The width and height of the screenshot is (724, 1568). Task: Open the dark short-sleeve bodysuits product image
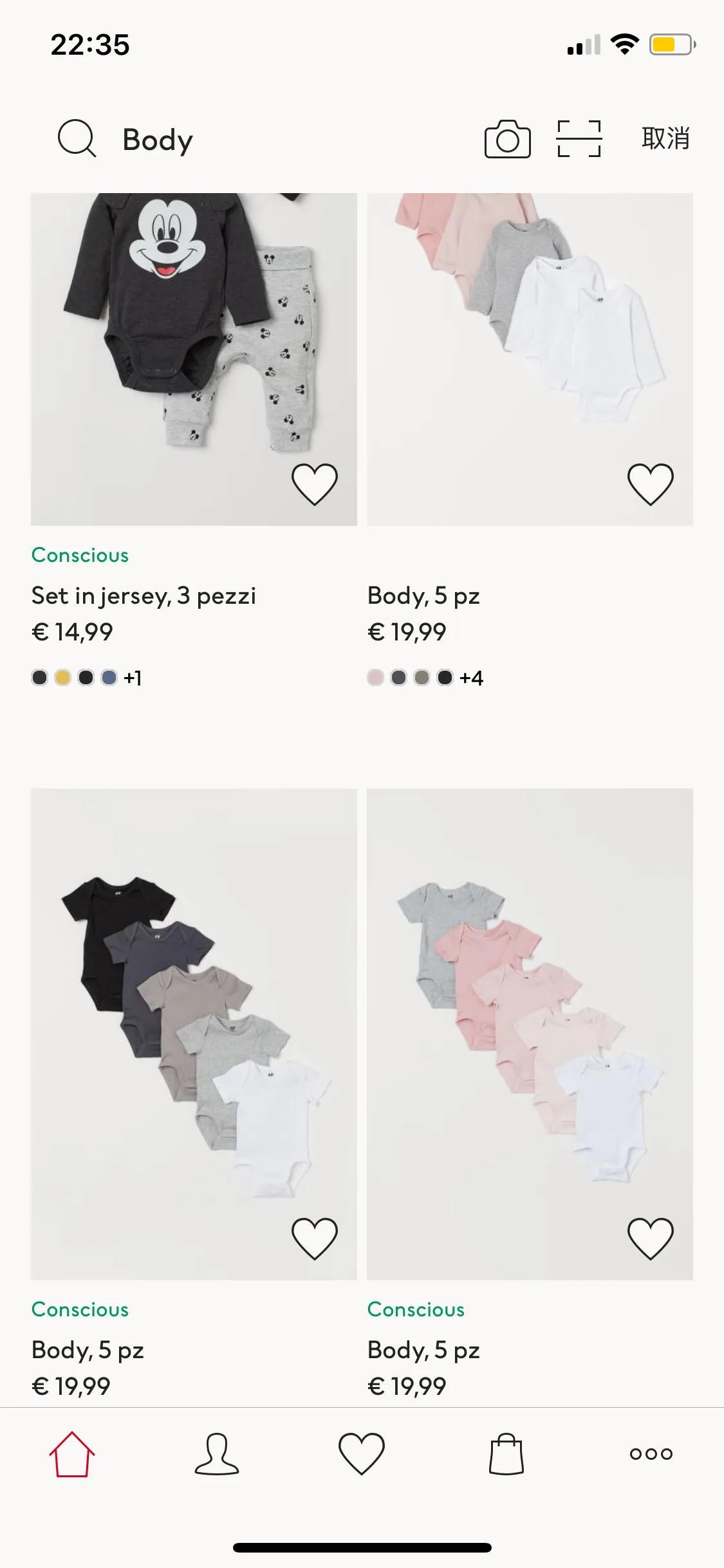click(194, 1033)
